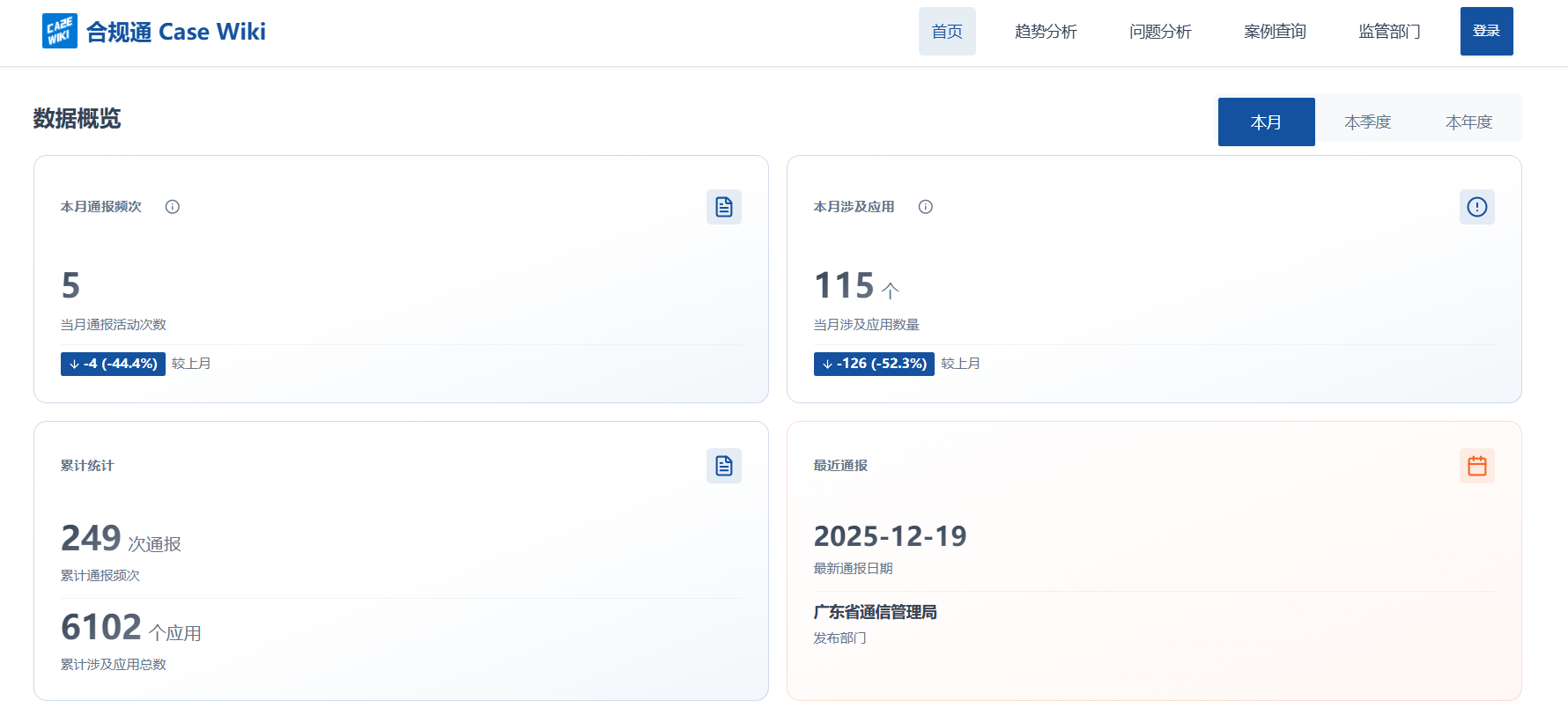Navigate to 案例查询
This screenshot has height=715, width=1568.
1275,32
